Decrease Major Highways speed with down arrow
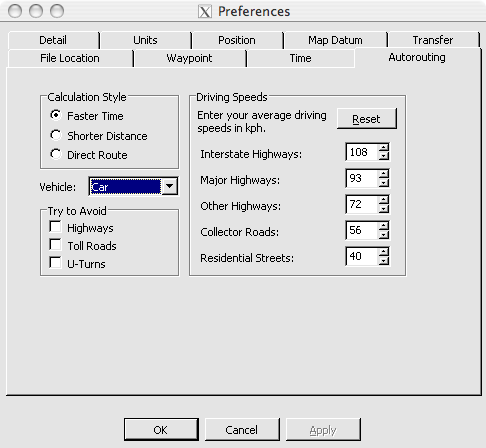Image resolution: width=486 pixels, height=448 pixels. click(x=384, y=182)
